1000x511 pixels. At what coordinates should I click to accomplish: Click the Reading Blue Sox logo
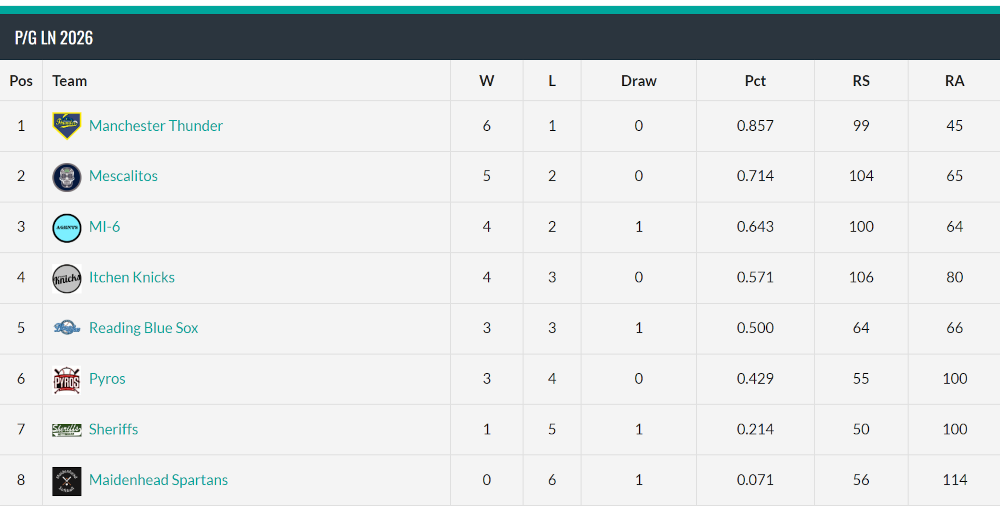(x=66, y=328)
